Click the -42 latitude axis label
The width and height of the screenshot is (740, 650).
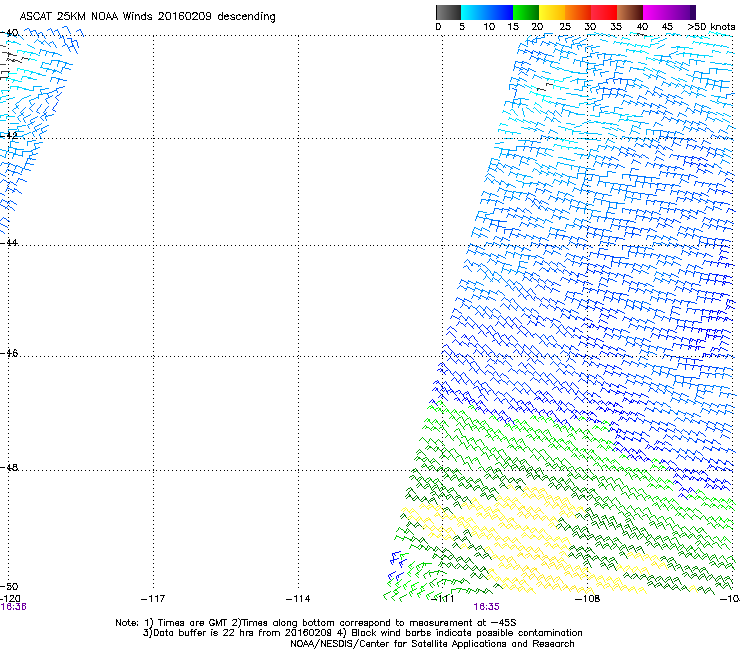tap(9, 135)
